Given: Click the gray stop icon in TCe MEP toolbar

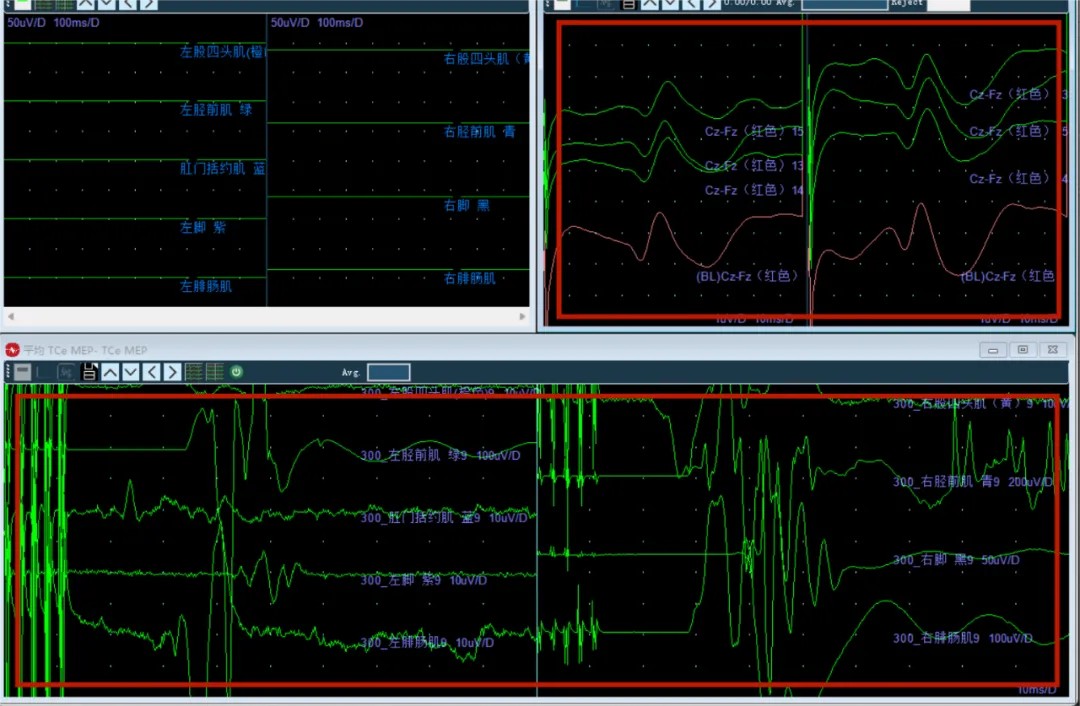Looking at the screenshot, I should pyautogui.click(x=22, y=372).
